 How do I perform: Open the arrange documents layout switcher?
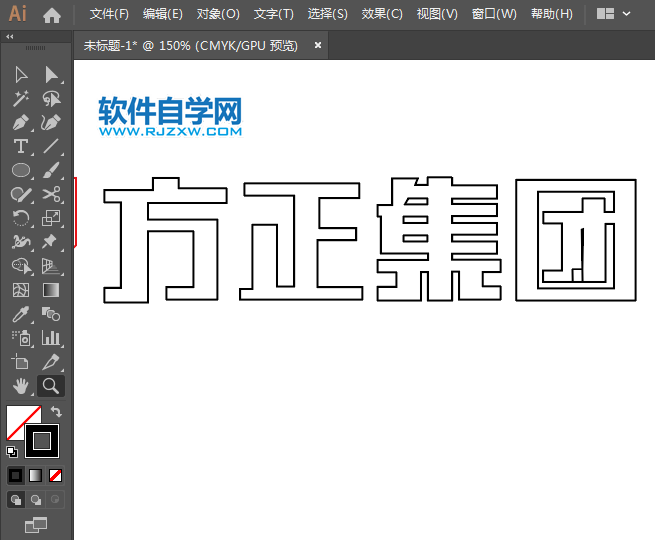(605, 14)
